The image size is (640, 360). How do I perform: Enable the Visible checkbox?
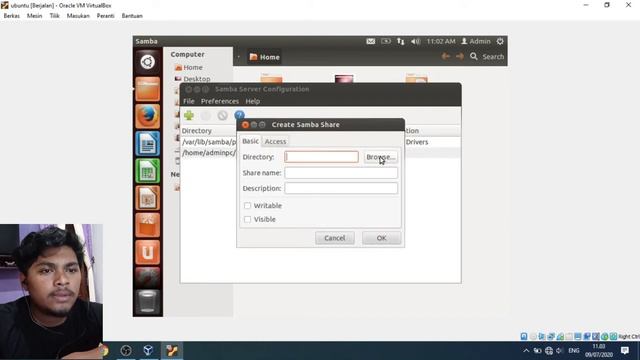(x=247, y=219)
